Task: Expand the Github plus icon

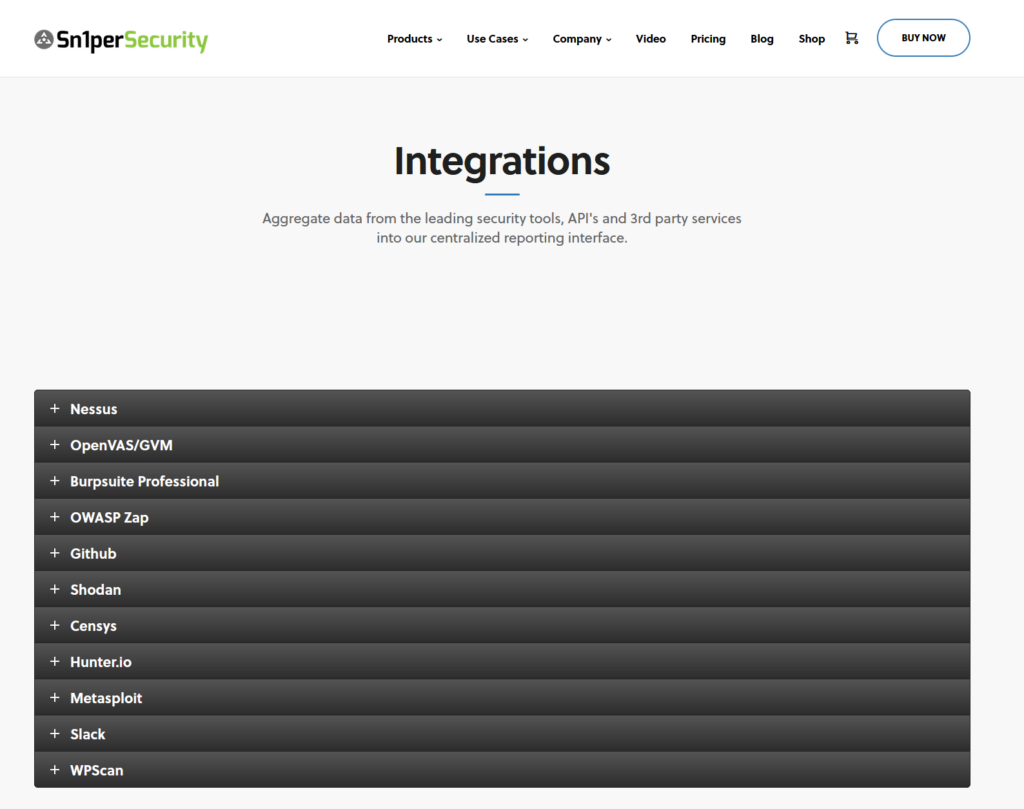Action: tap(55, 553)
